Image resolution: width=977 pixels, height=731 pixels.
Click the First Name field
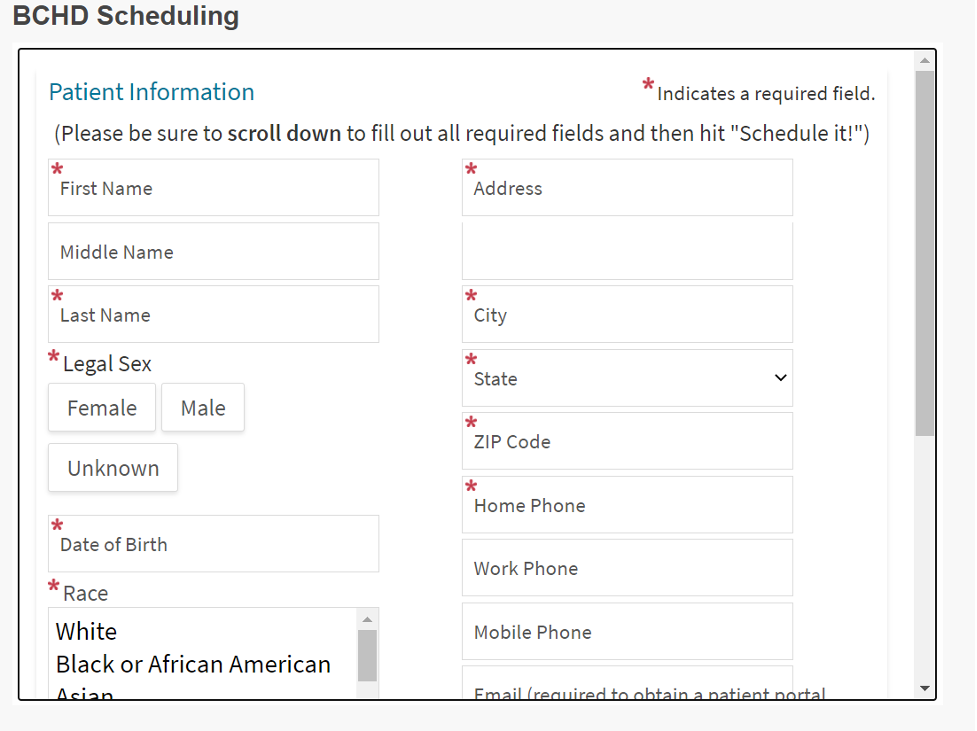[x=213, y=188]
